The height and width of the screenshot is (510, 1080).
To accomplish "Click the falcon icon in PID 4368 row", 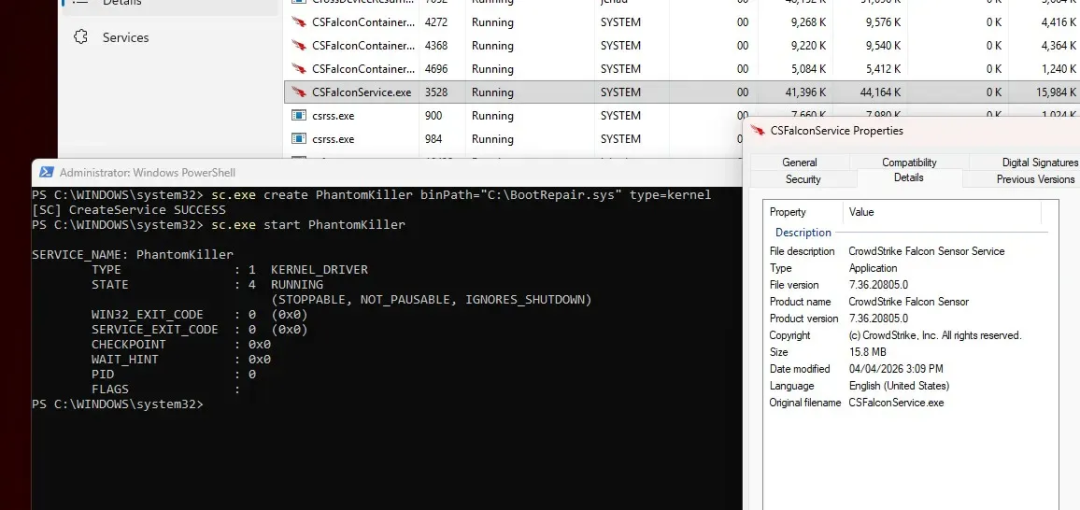I will 299,45.
